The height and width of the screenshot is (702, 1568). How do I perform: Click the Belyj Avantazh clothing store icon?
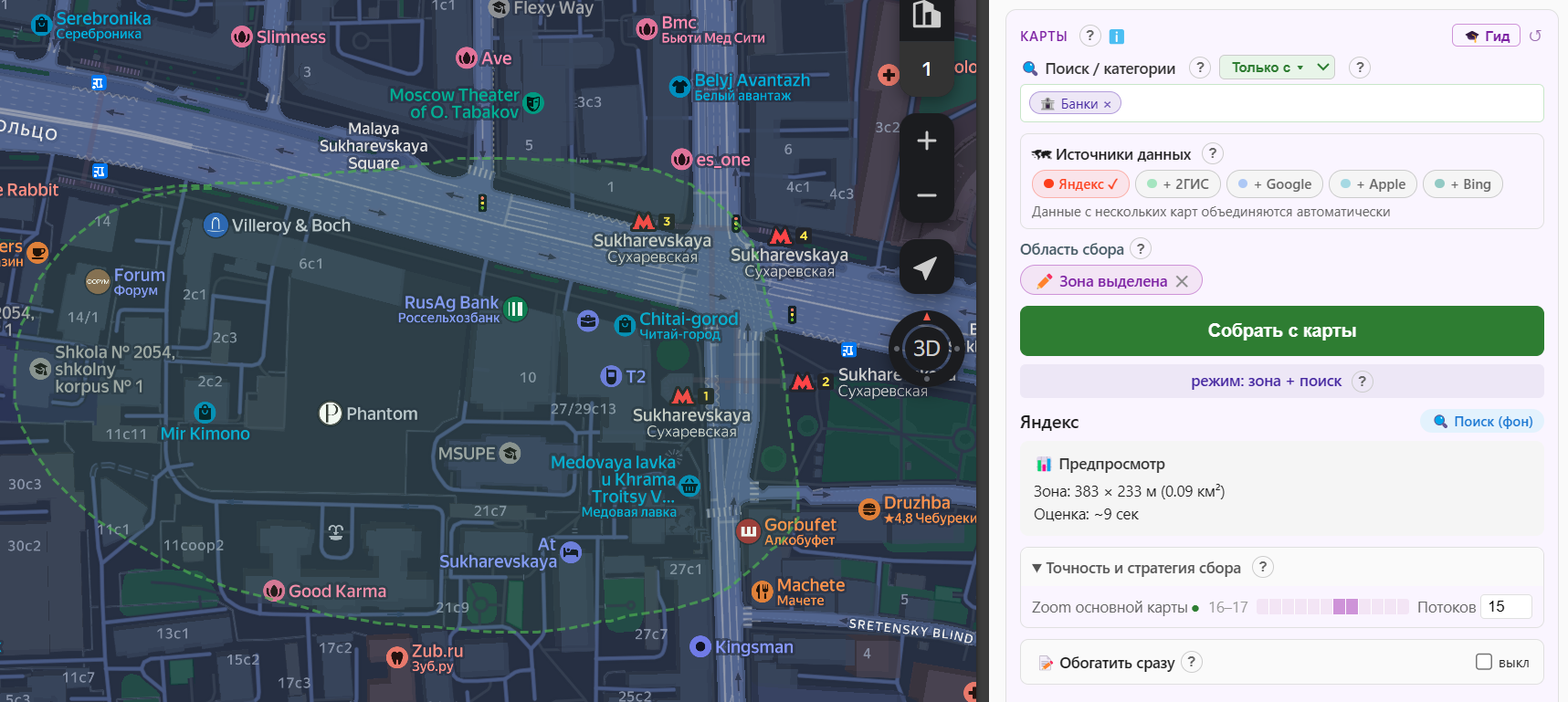(679, 87)
